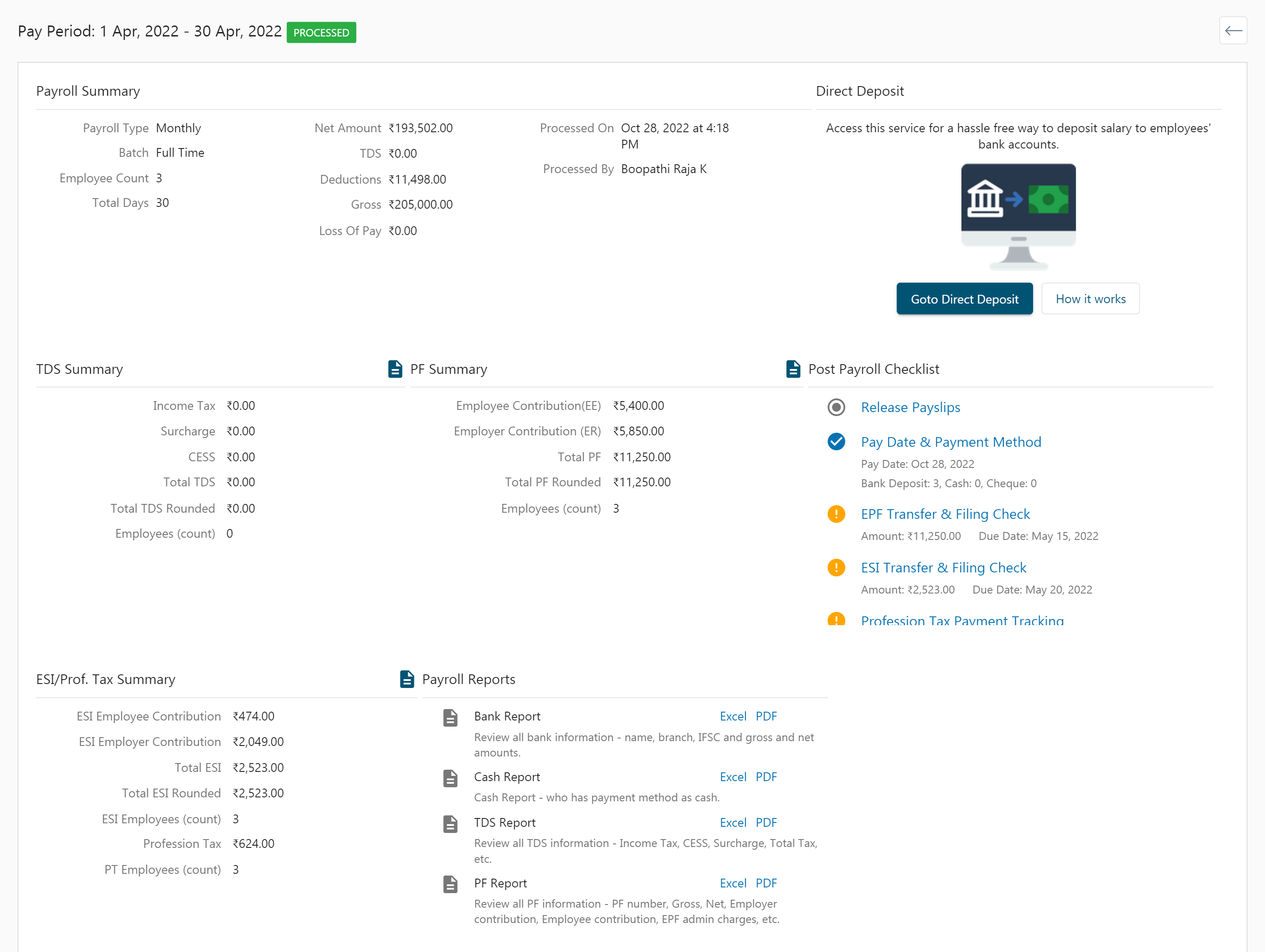The image size is (1265, 952).
Task: Download Bank Report as Excel
Action: (733, 716)
